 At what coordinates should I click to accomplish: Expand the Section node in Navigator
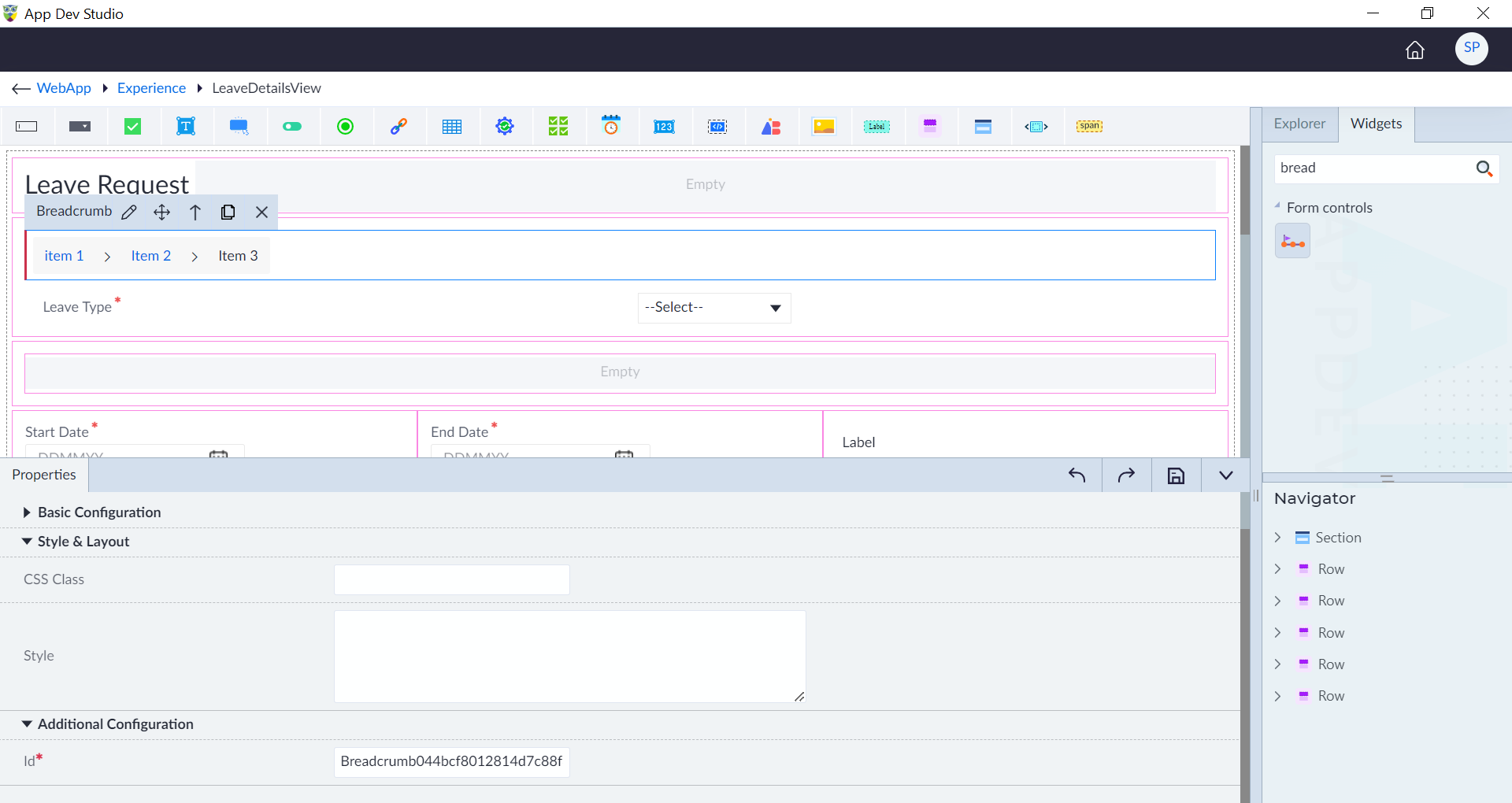1277,538
